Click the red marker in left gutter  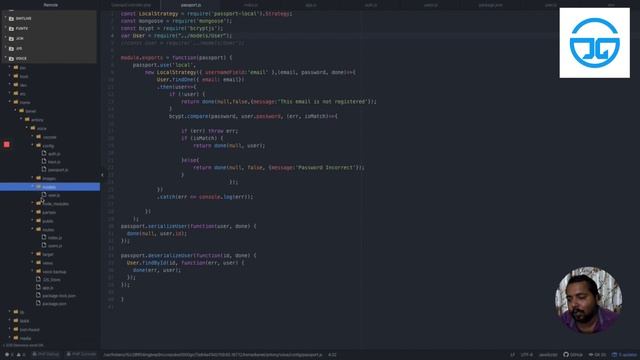pos(7,144)
